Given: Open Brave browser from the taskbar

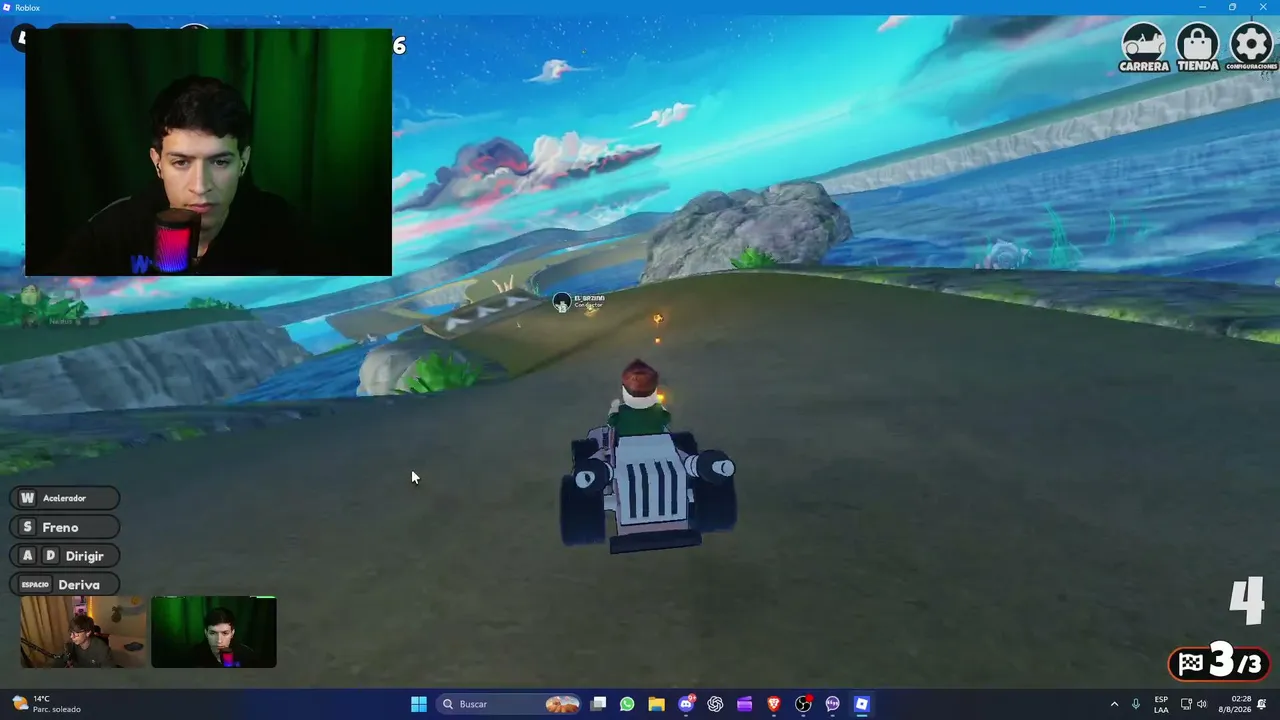Looking at the screenshot, I should [x=774, y=704].
